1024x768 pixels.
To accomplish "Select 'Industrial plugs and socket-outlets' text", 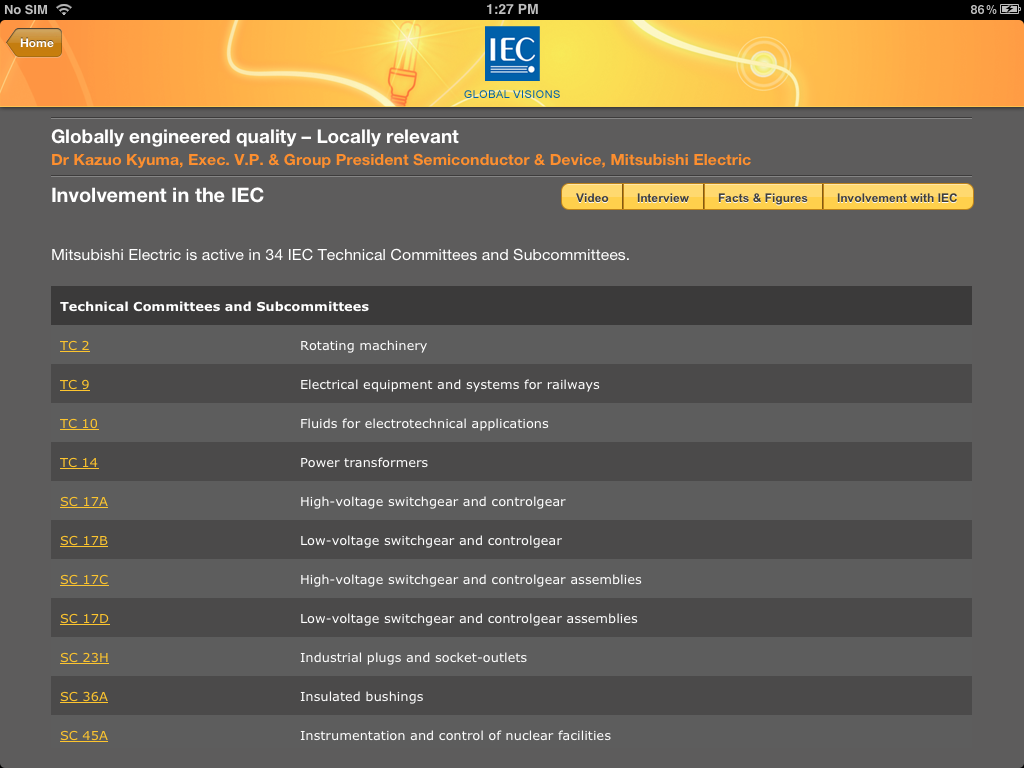I will [x=413, y=658].
